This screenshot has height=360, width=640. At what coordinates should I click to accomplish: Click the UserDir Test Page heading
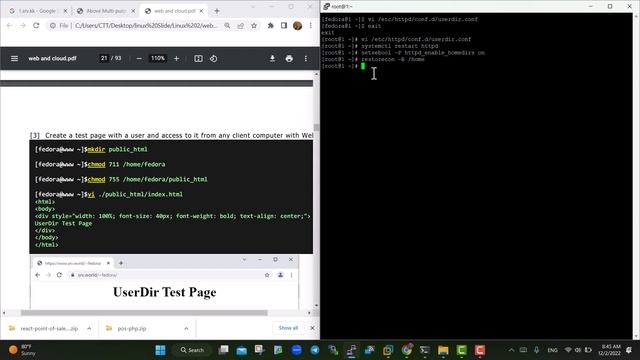click(x=164, y=292)
